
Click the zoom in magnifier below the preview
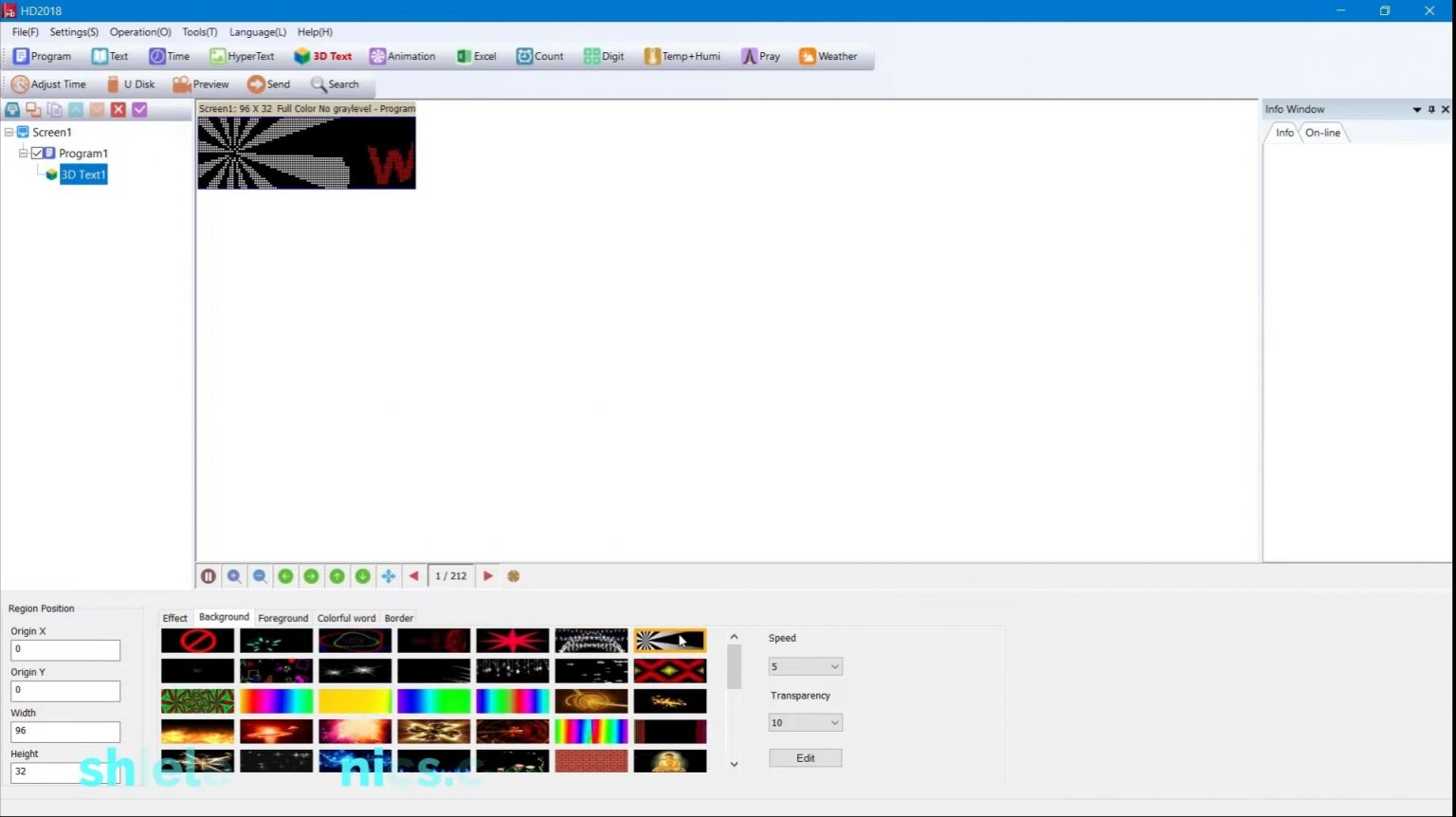coord(233,575)
